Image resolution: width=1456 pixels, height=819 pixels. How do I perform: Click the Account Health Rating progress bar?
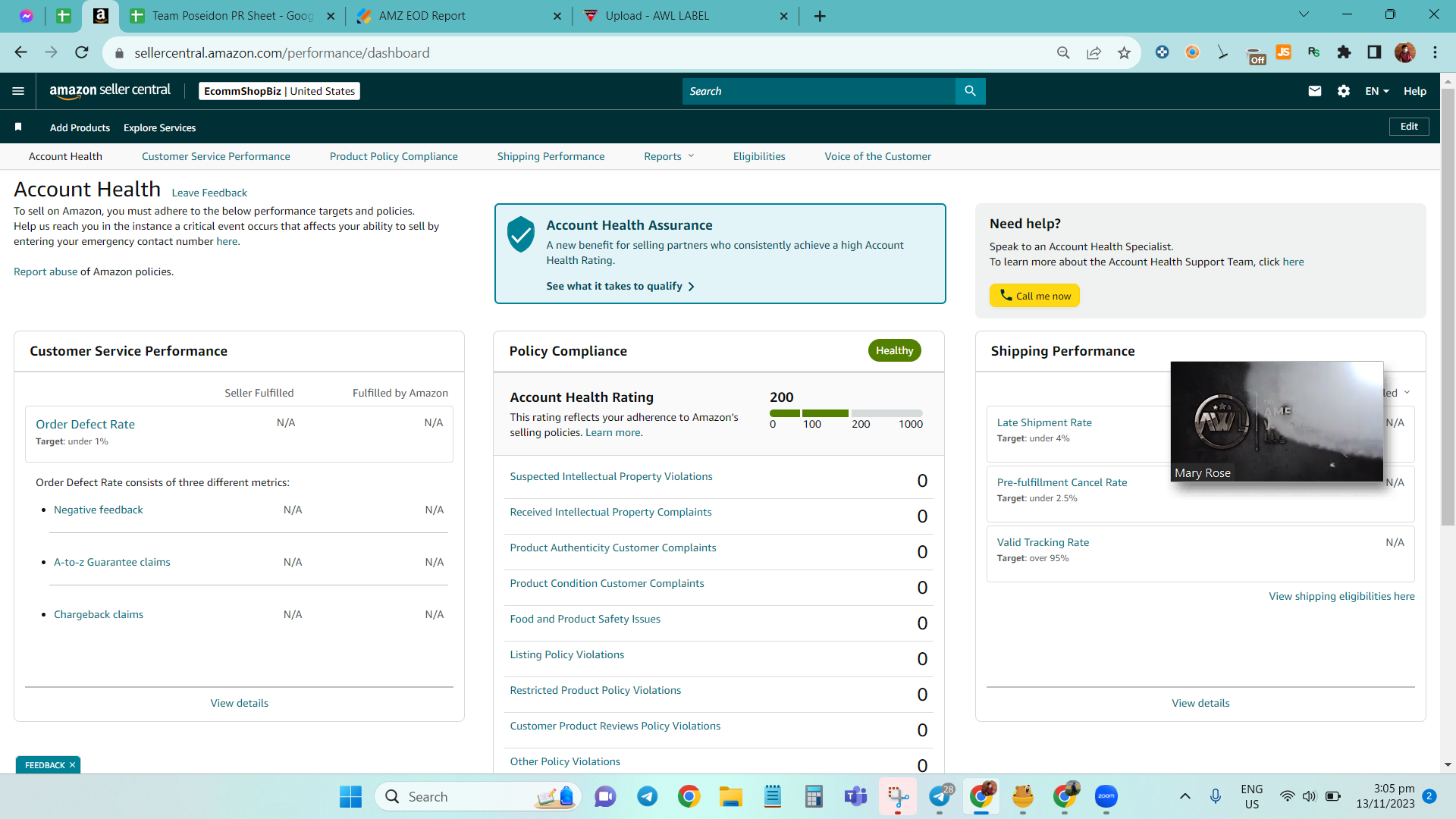pos(846,413)
